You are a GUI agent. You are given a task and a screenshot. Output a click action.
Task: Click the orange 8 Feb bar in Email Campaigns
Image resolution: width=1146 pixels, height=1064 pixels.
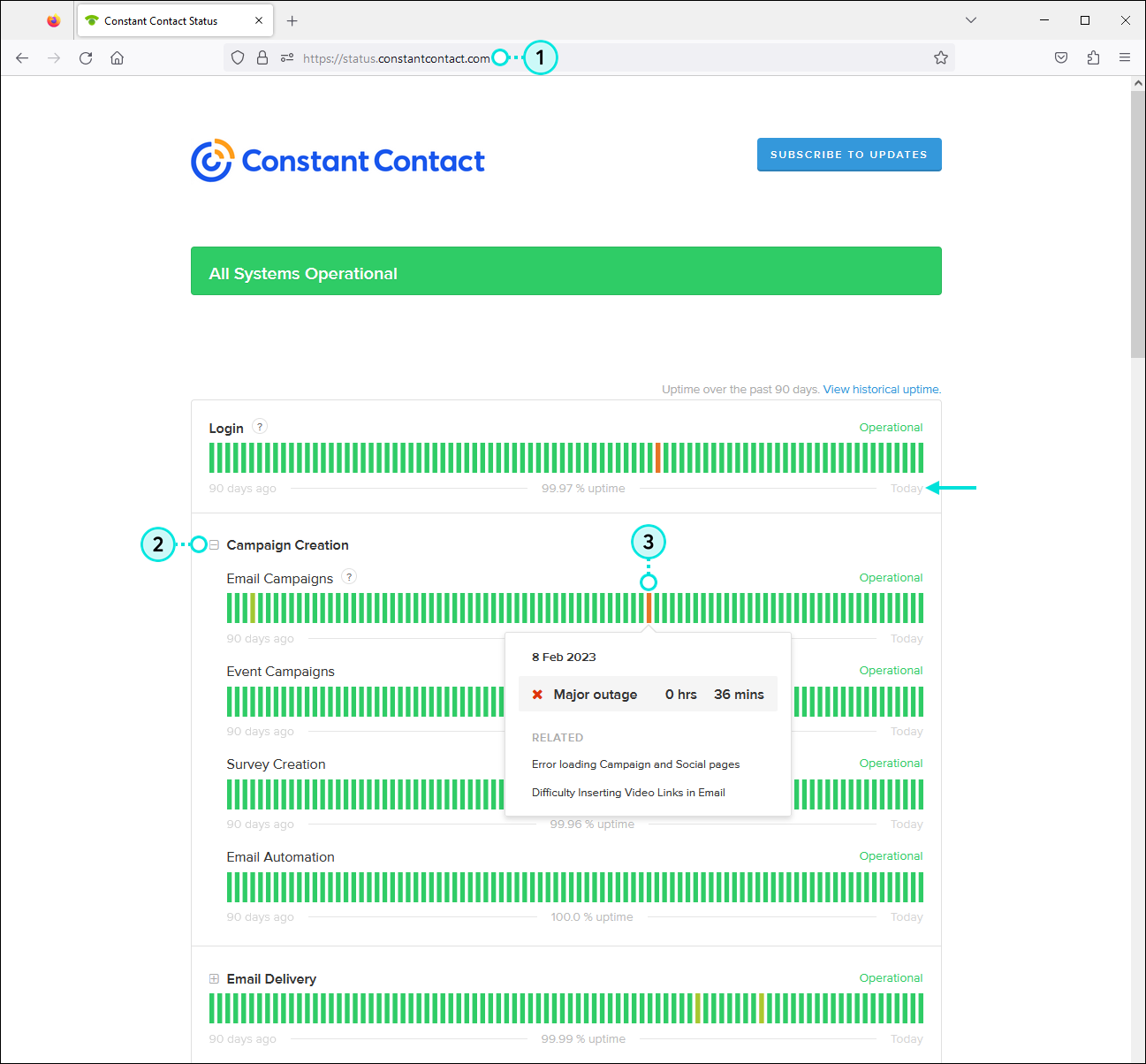click(649, 608)
